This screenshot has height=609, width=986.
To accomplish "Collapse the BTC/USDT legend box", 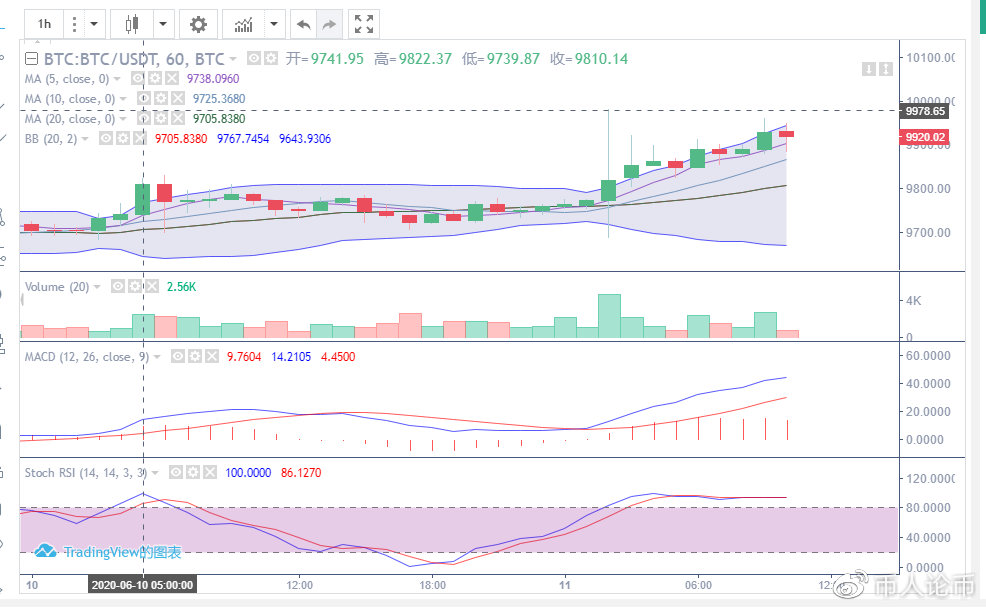I will click(x=30, y=58).
